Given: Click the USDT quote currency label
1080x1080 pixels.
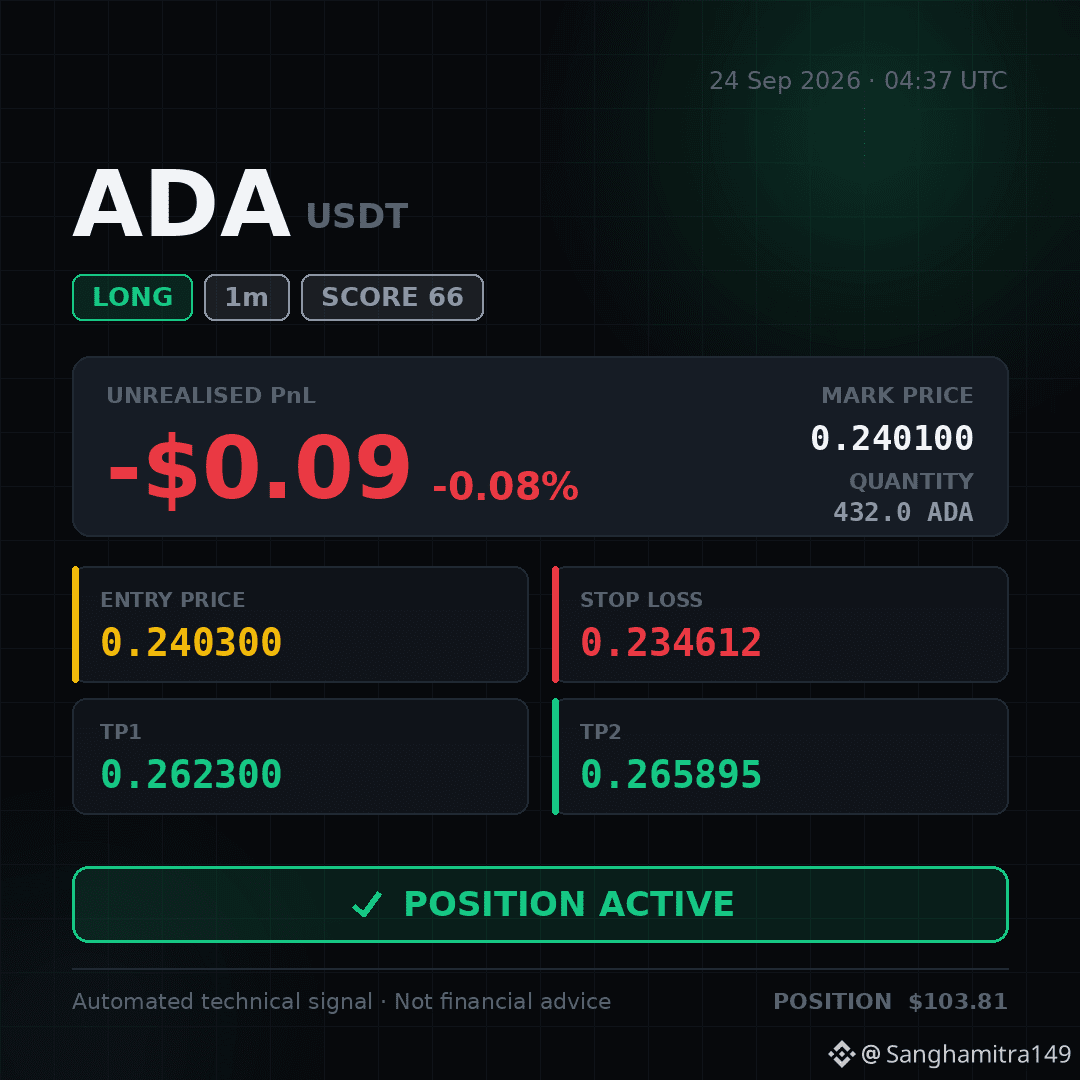Looking at the screenshot, I should (x=357, y=216).
